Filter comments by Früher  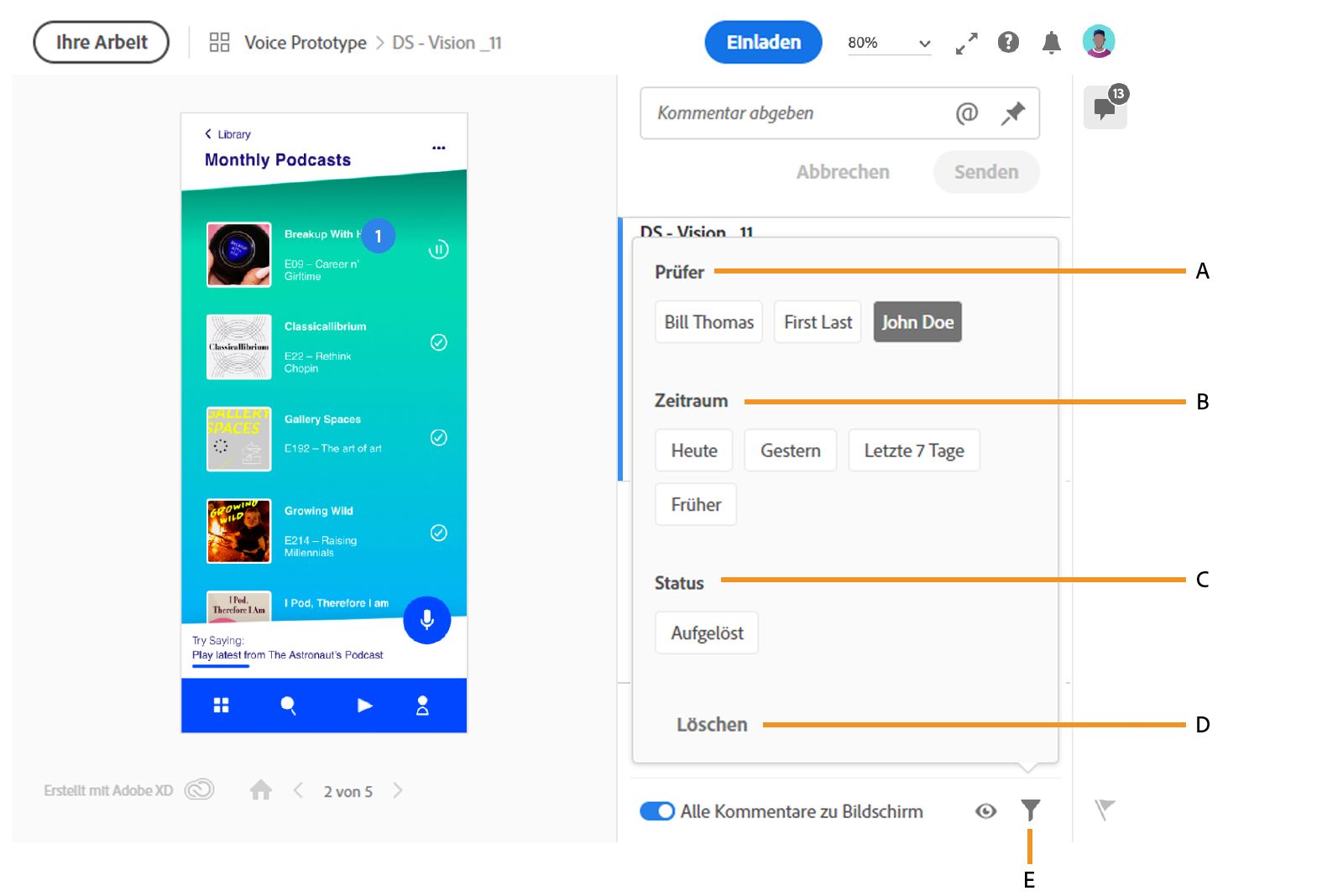coord(696,504)
